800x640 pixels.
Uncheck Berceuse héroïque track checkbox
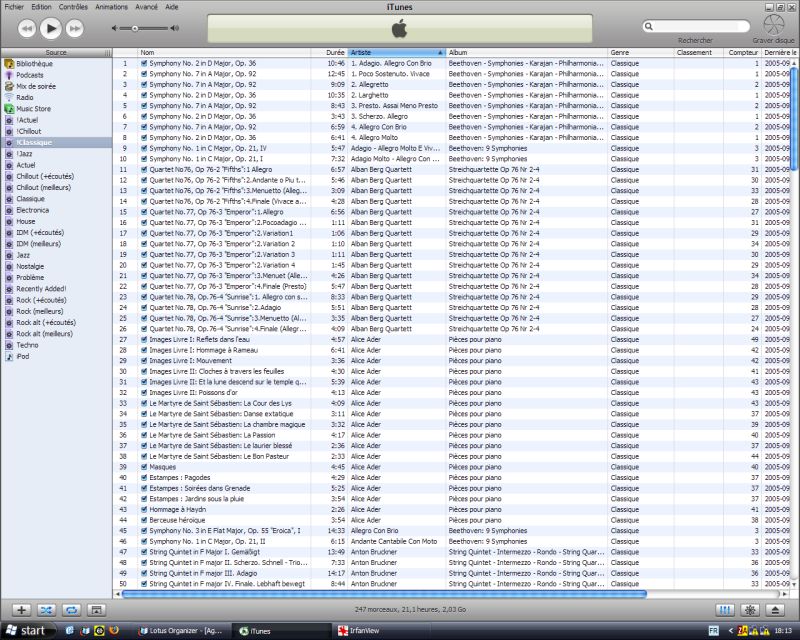(144, 519)
